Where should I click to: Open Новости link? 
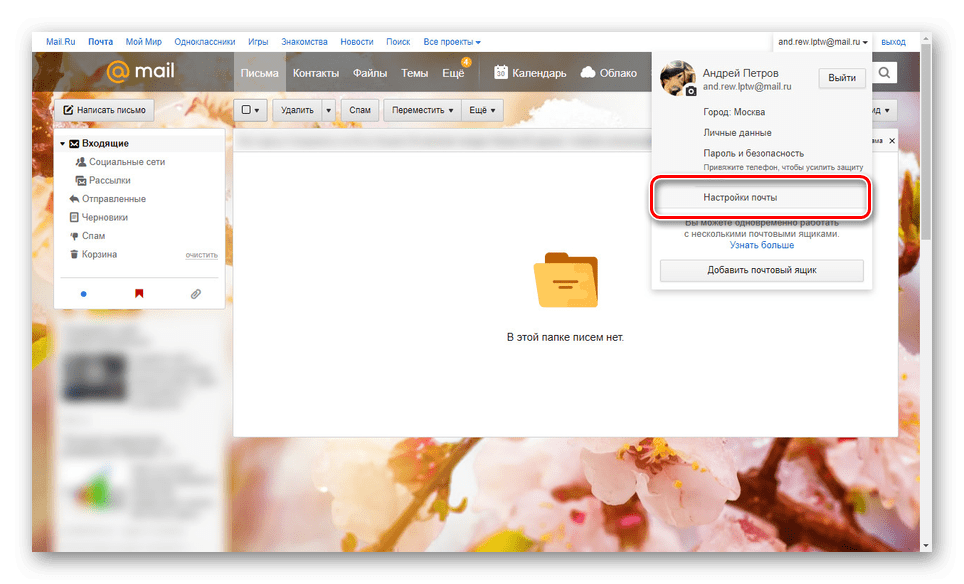(357, 42)
